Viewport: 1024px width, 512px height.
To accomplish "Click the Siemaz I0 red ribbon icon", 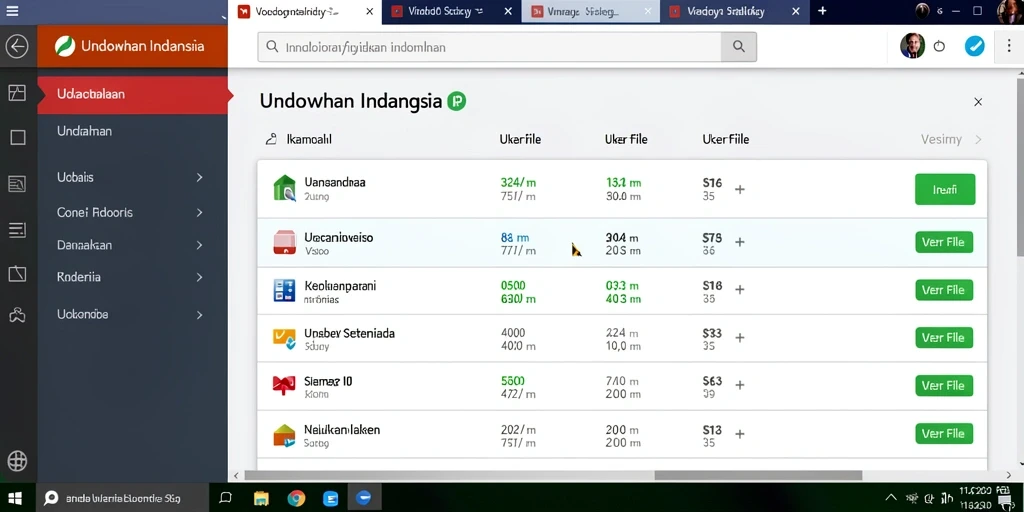I will (x=284, y=385).
